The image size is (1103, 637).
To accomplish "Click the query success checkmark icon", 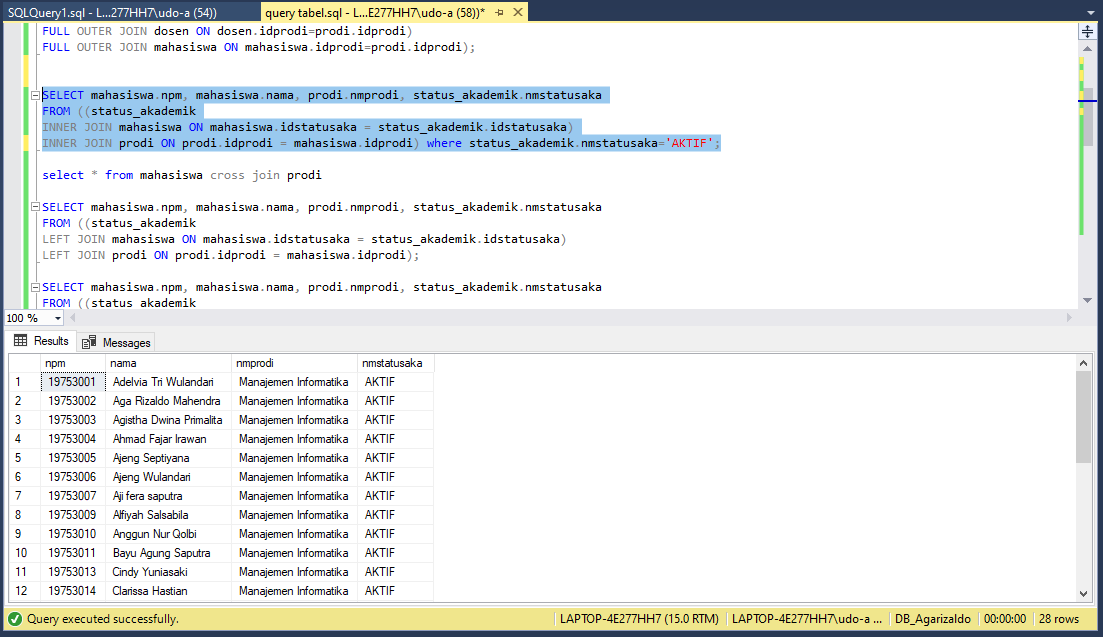I will (15, 619).
